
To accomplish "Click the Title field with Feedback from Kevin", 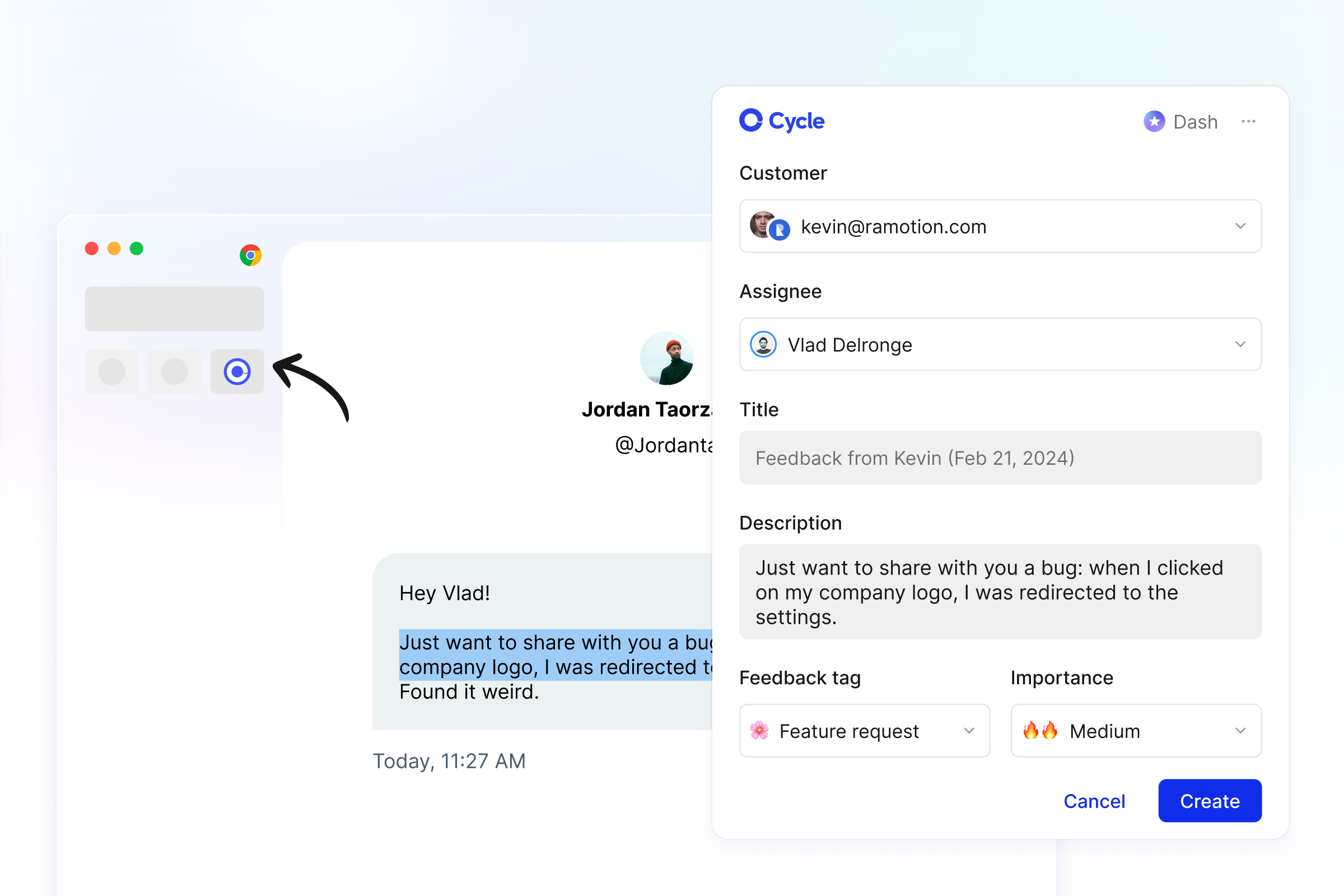I will pyautogui.click(x=1000, y=458).
